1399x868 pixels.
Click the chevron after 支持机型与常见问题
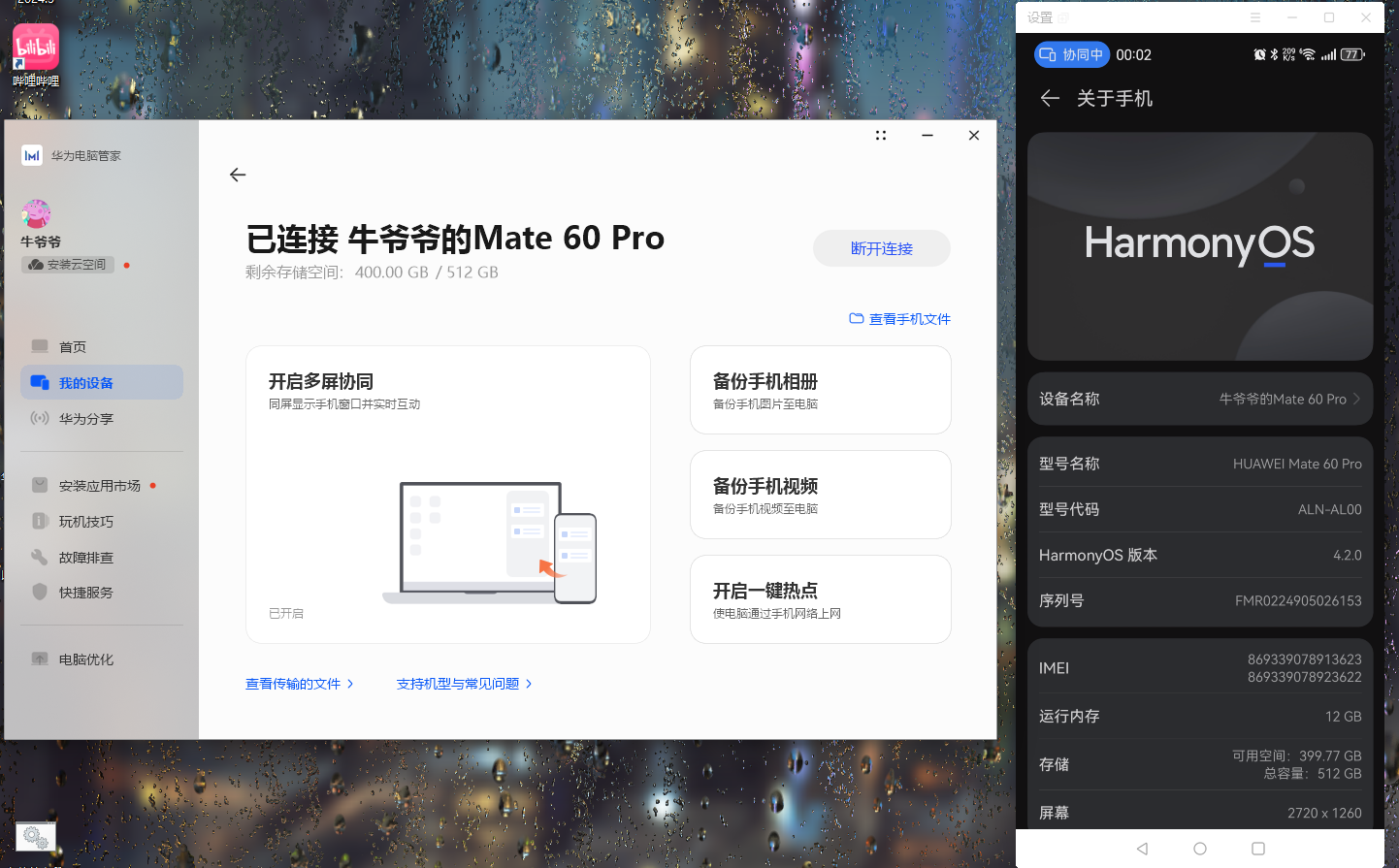pyautogui.click(x=529, y=684)
